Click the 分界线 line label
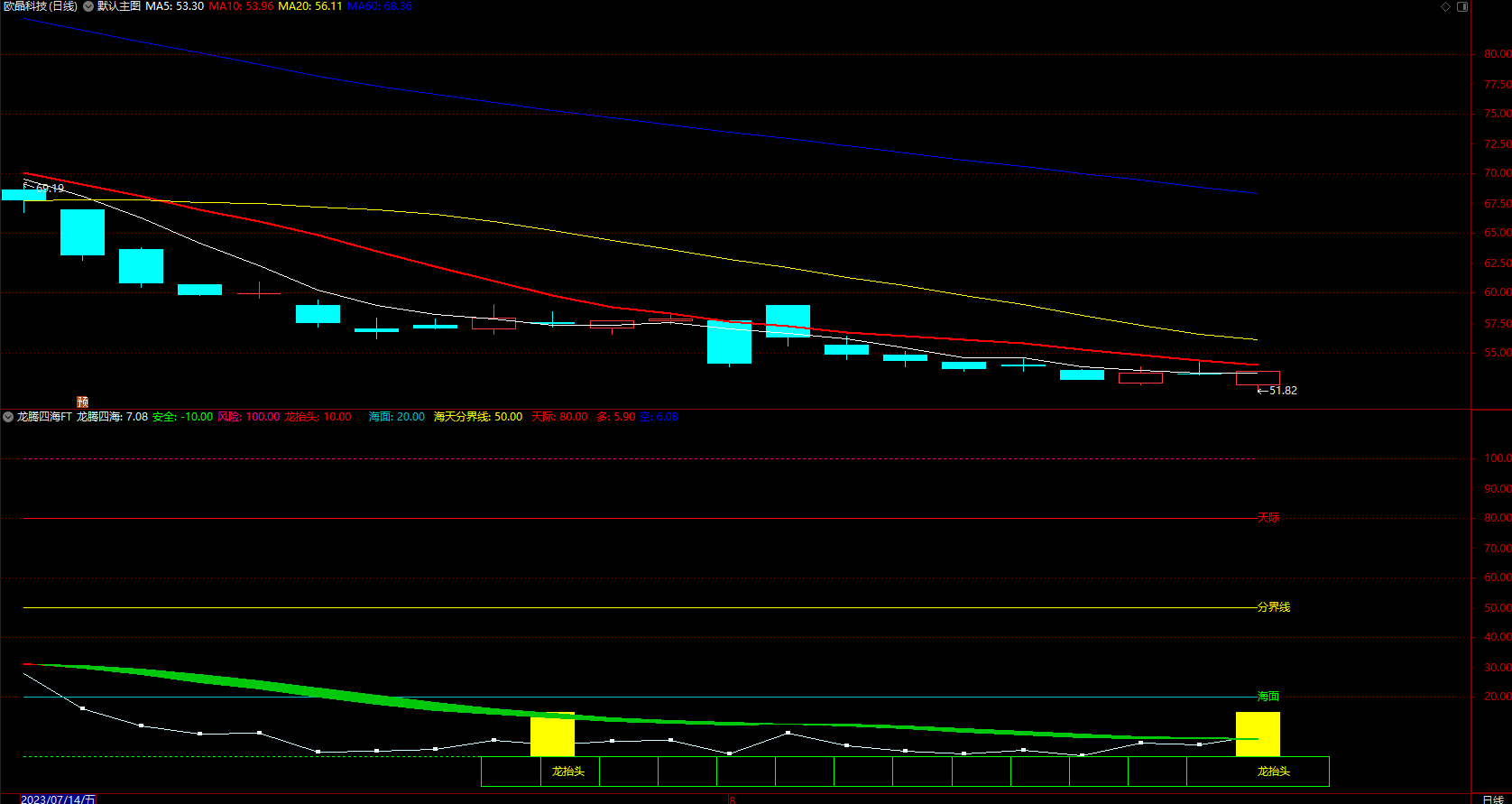The width and height of the screenshot is (1512, 804). point(1274,607)
